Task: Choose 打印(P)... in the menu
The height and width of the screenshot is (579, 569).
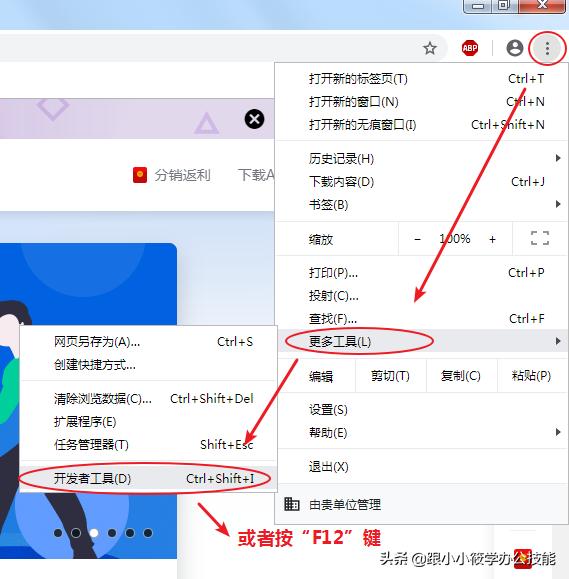Action: [x=422, y=273]
